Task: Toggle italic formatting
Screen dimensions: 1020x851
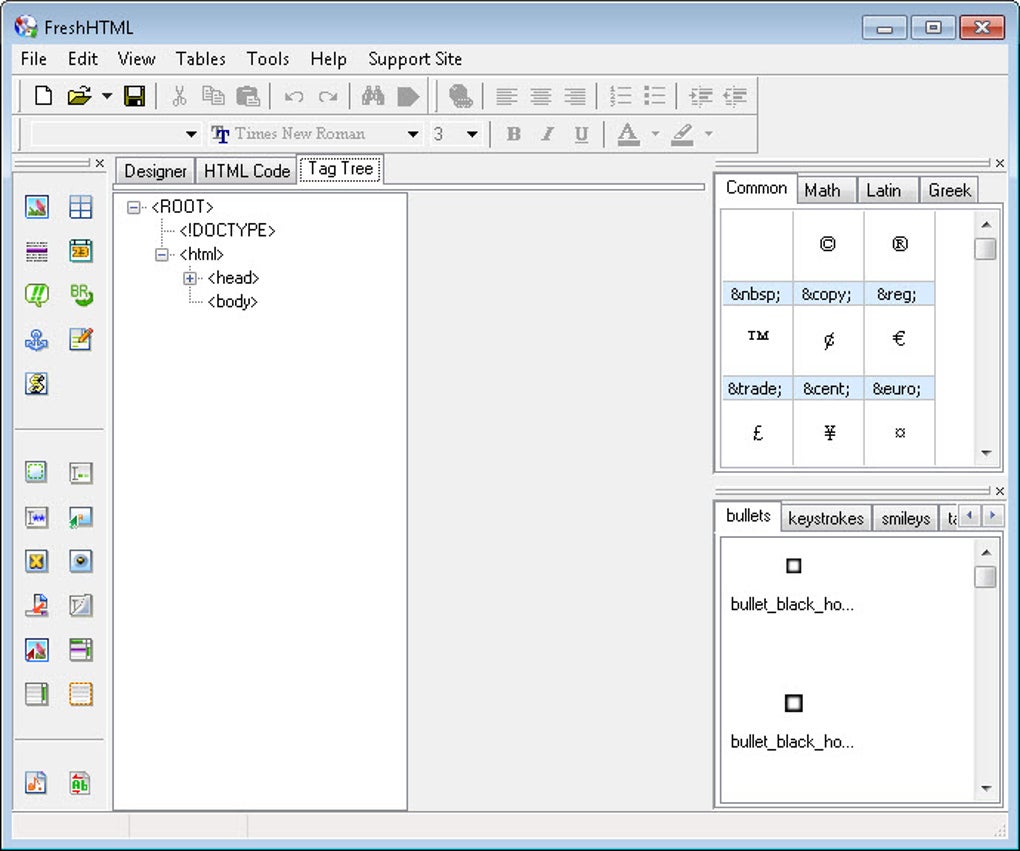Action: pos(548,134)
